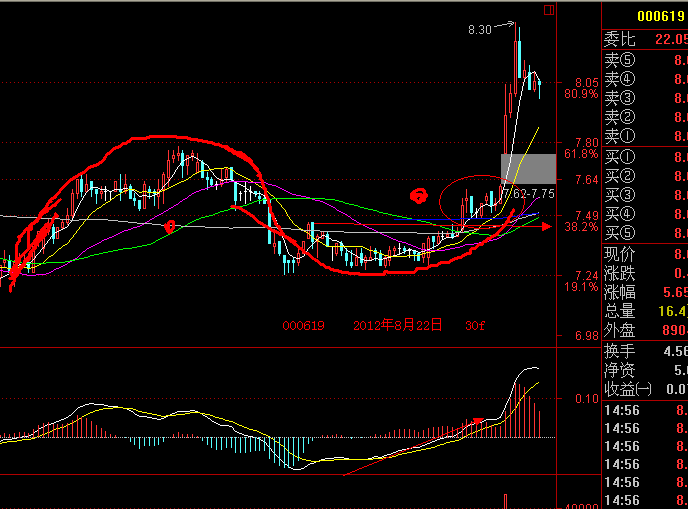Click the 8.30 peak price annotation
The height and width of the screenshot is (509, 688).
click(x=480, y=31)
